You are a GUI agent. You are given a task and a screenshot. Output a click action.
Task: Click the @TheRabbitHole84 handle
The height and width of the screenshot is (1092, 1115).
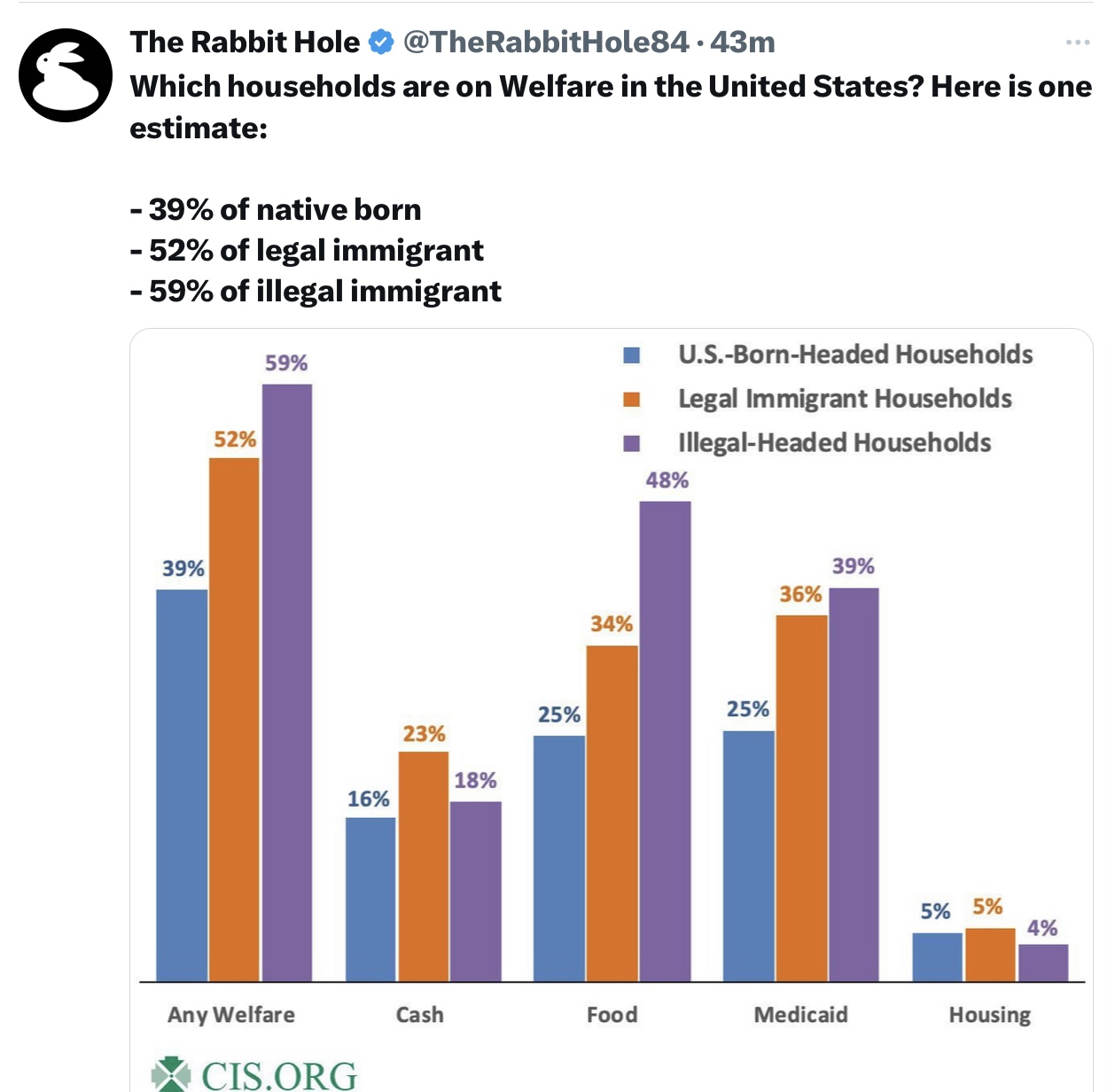click(x=545, y=42)
